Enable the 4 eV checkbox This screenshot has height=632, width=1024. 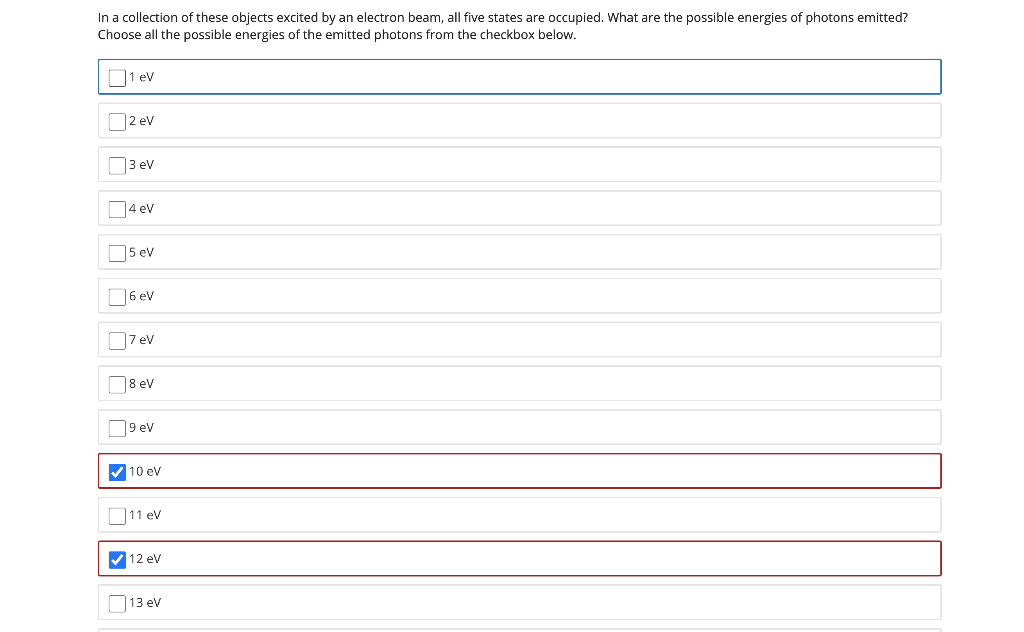click(x=117, y=209)
